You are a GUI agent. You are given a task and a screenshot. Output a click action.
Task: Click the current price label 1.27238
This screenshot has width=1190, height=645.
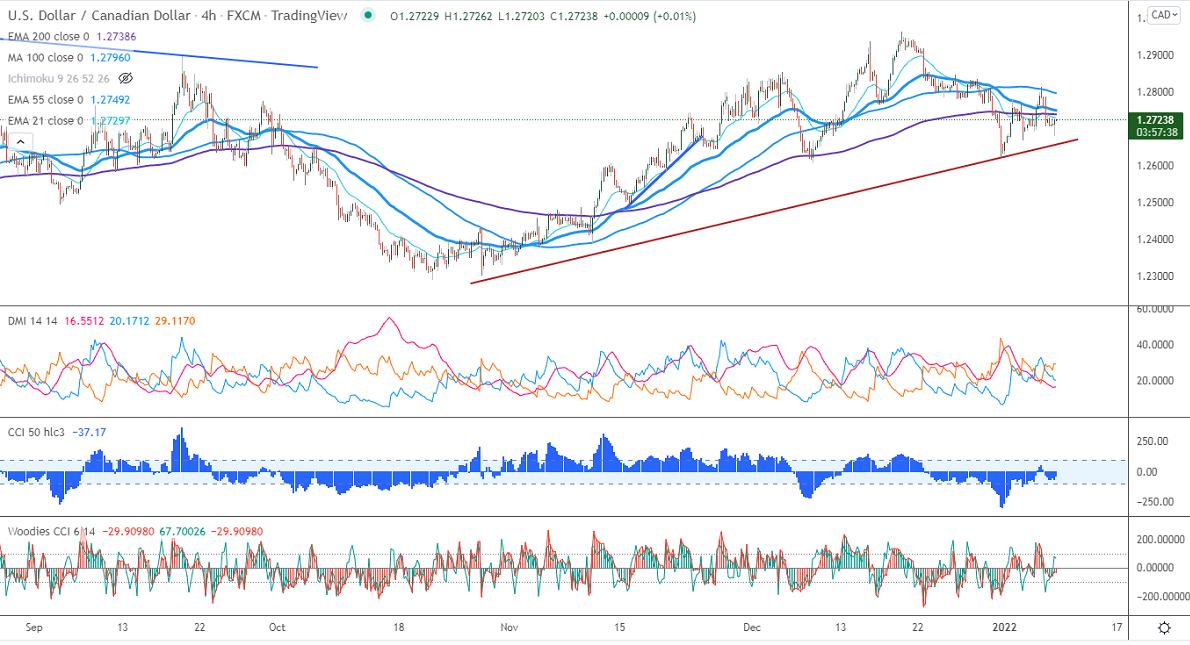pyautogui.click(x=1156, y=120)
